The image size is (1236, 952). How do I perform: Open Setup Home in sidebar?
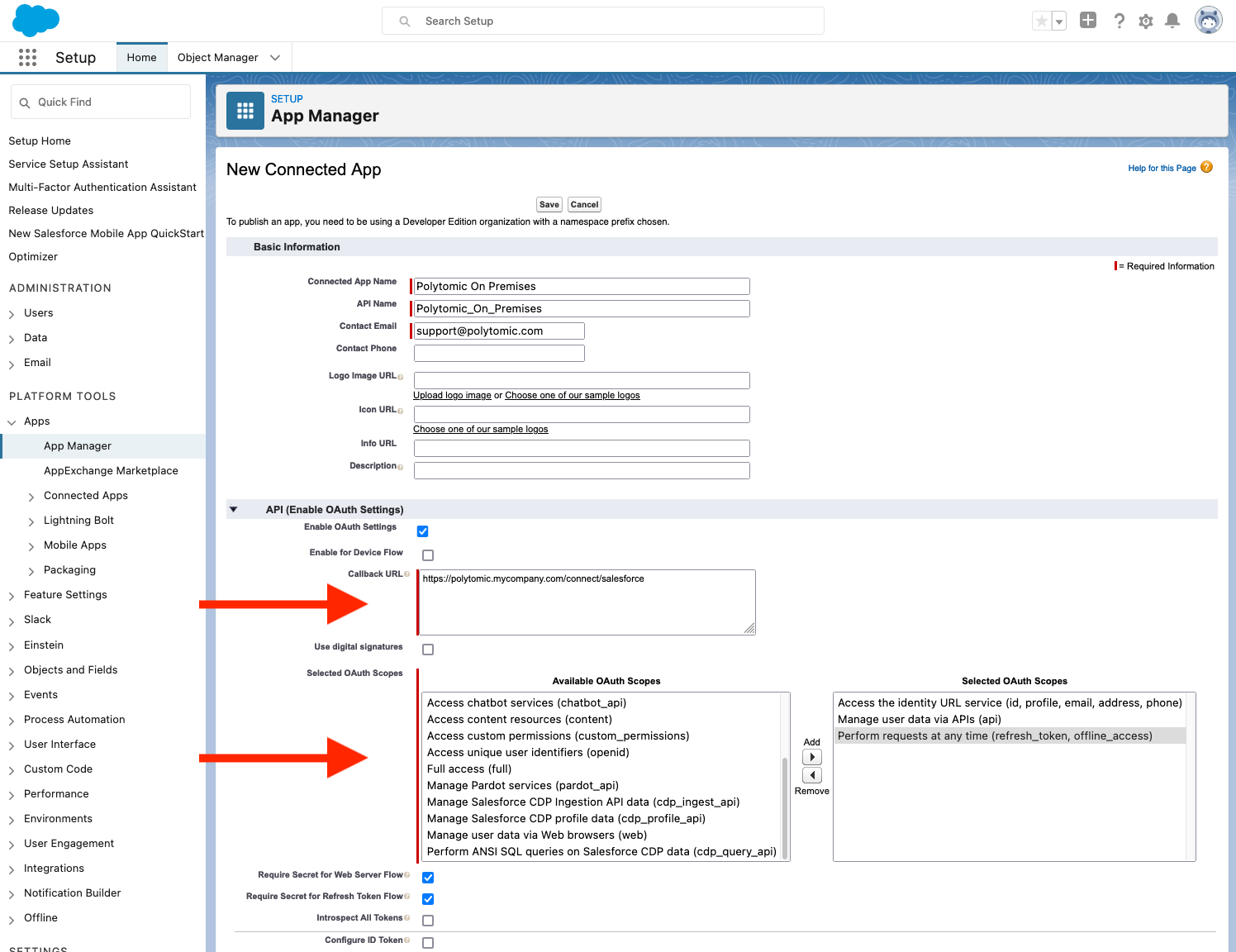pos(40,141)
